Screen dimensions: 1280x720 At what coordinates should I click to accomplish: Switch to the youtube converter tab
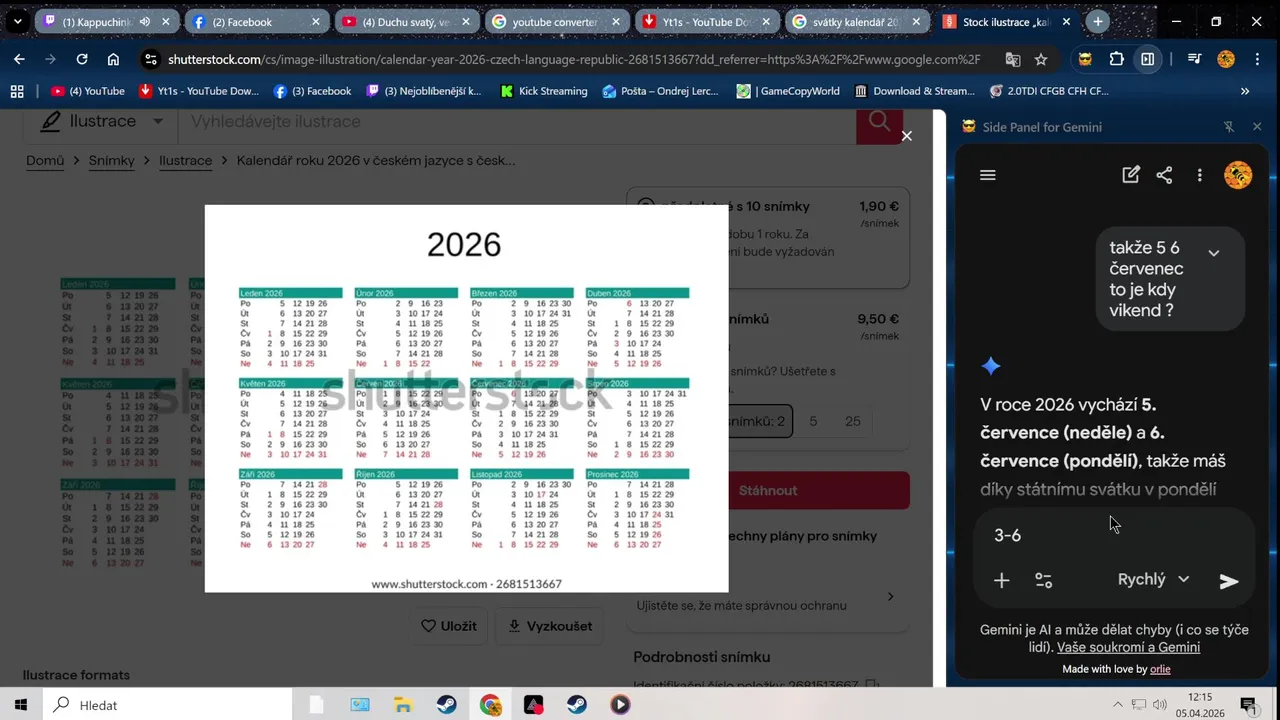pyautogui.click(x=556, y=21)
